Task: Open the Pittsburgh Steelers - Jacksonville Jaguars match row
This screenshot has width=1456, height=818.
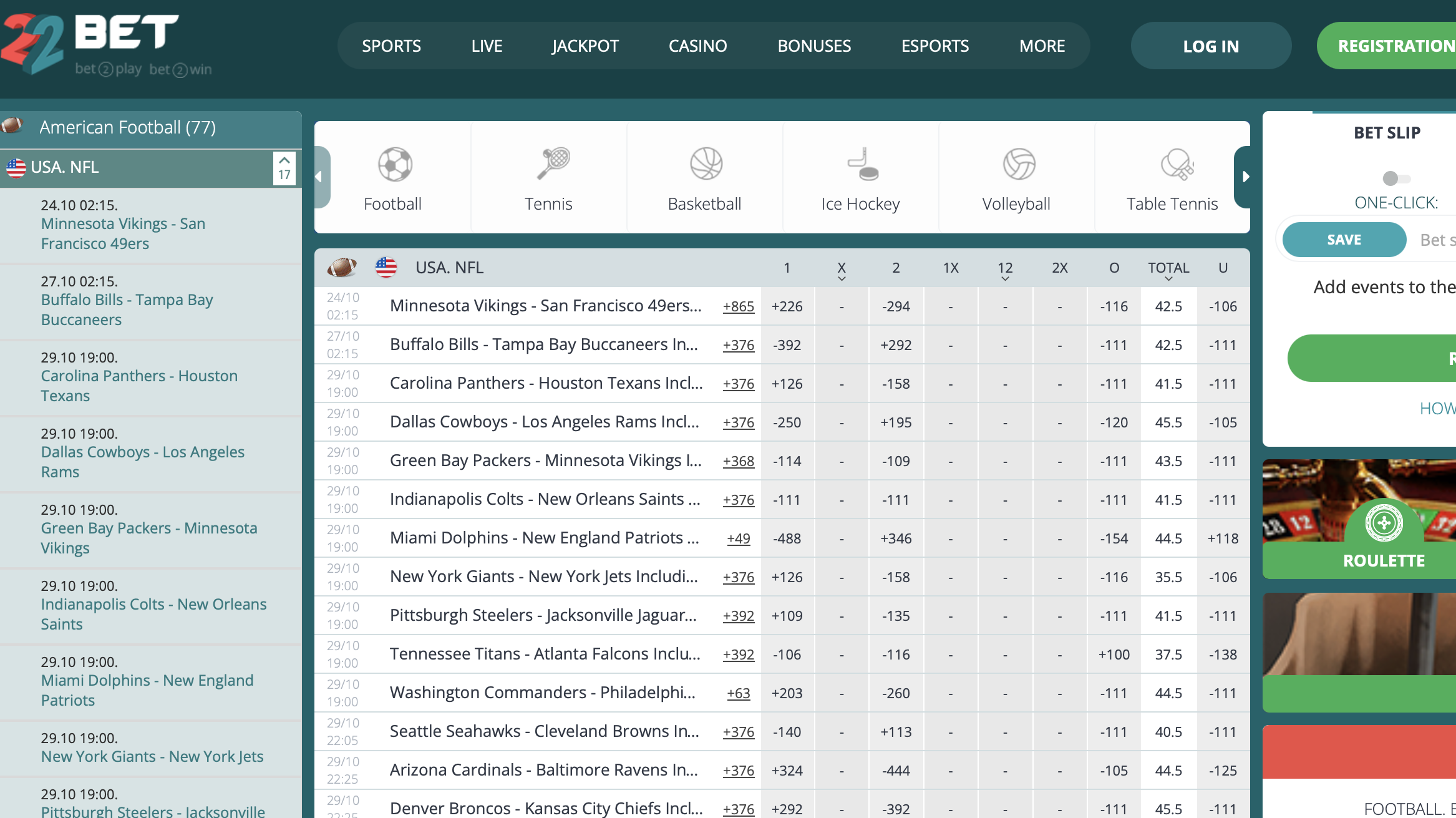Action: (x=543, y=615)
